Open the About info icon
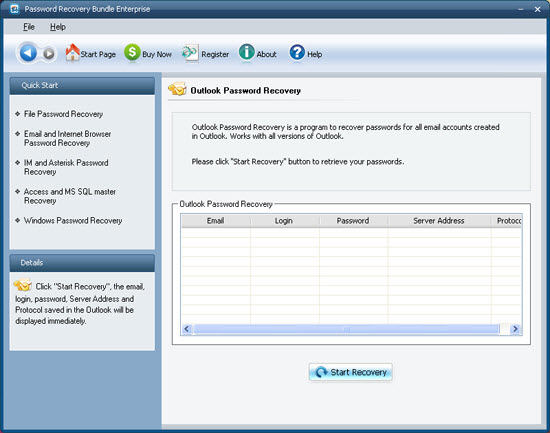Image resolution: width=550 pixels, height=433 pixels. pos(247,53)
